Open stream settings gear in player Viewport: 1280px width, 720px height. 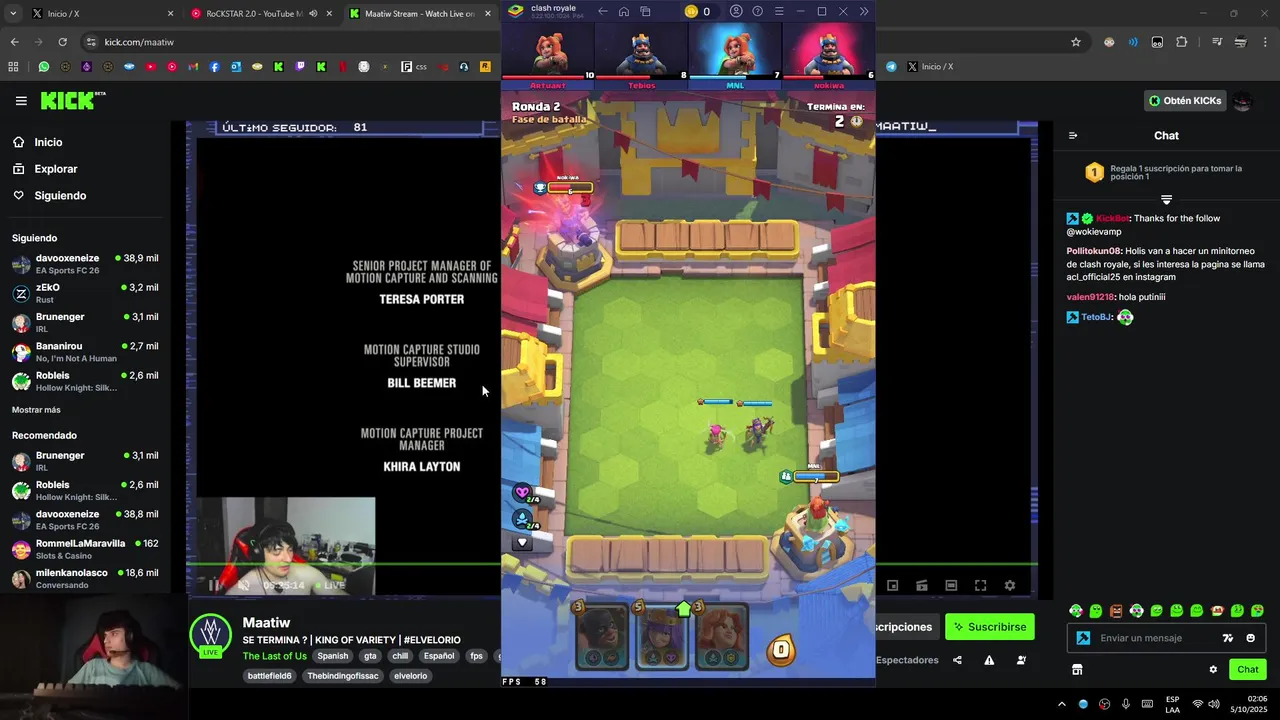point(1010,586)
